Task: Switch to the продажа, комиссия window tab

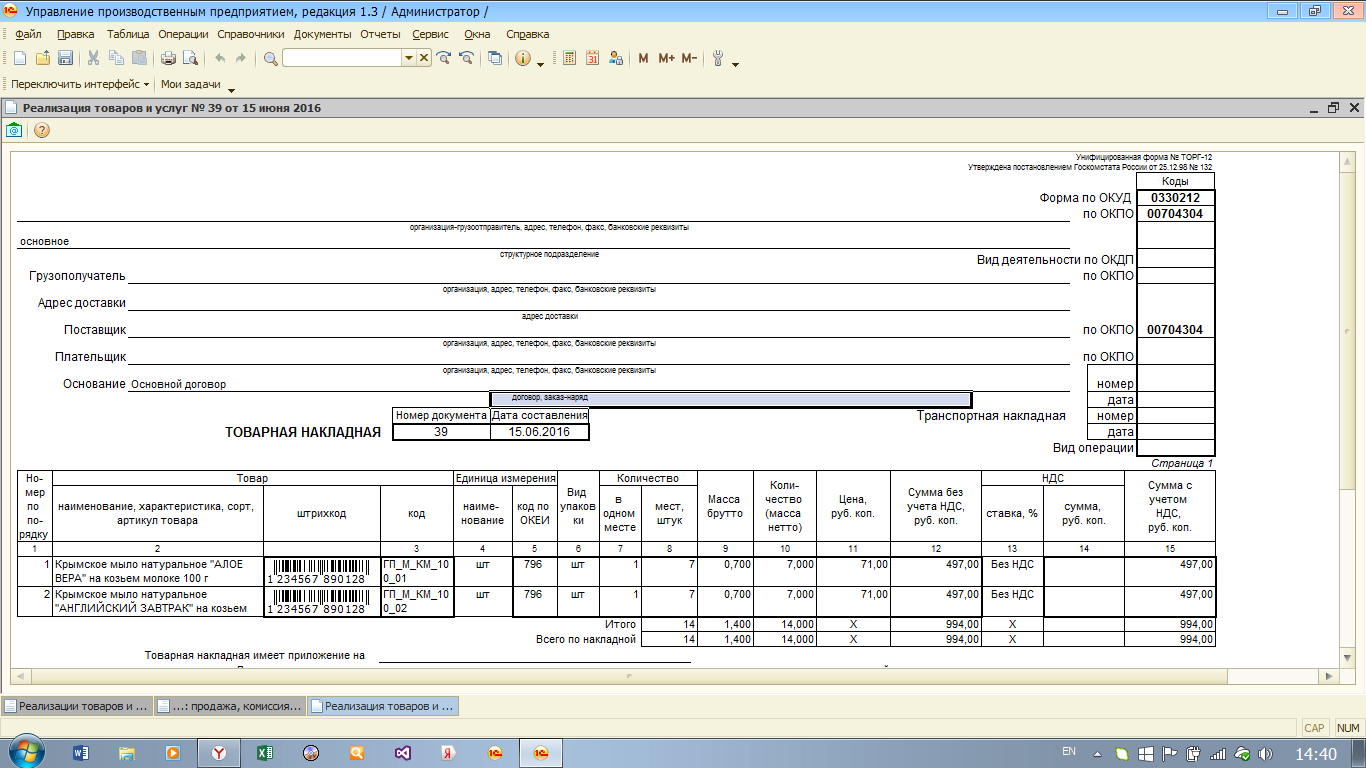Action: click(229, 706)
